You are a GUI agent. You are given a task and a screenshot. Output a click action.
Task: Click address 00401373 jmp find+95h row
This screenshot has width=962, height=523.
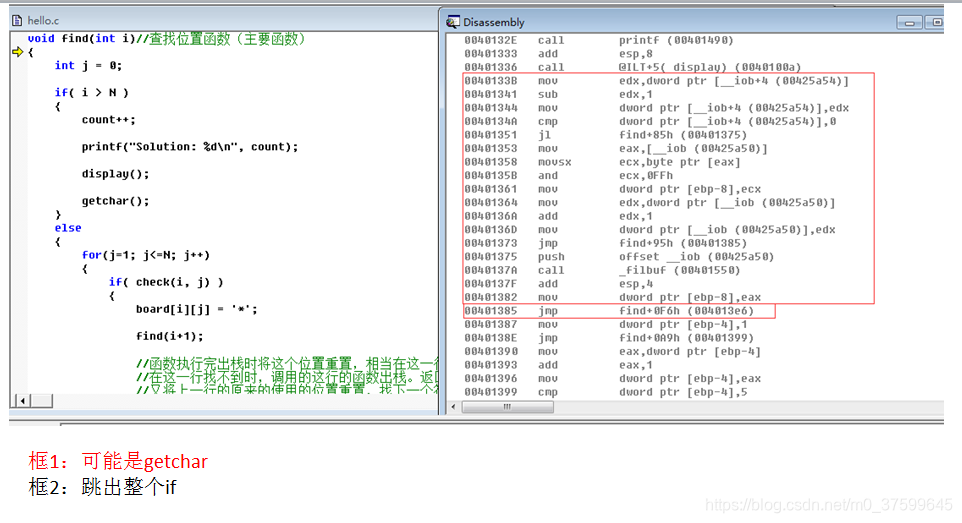click(x=606, y=242)
